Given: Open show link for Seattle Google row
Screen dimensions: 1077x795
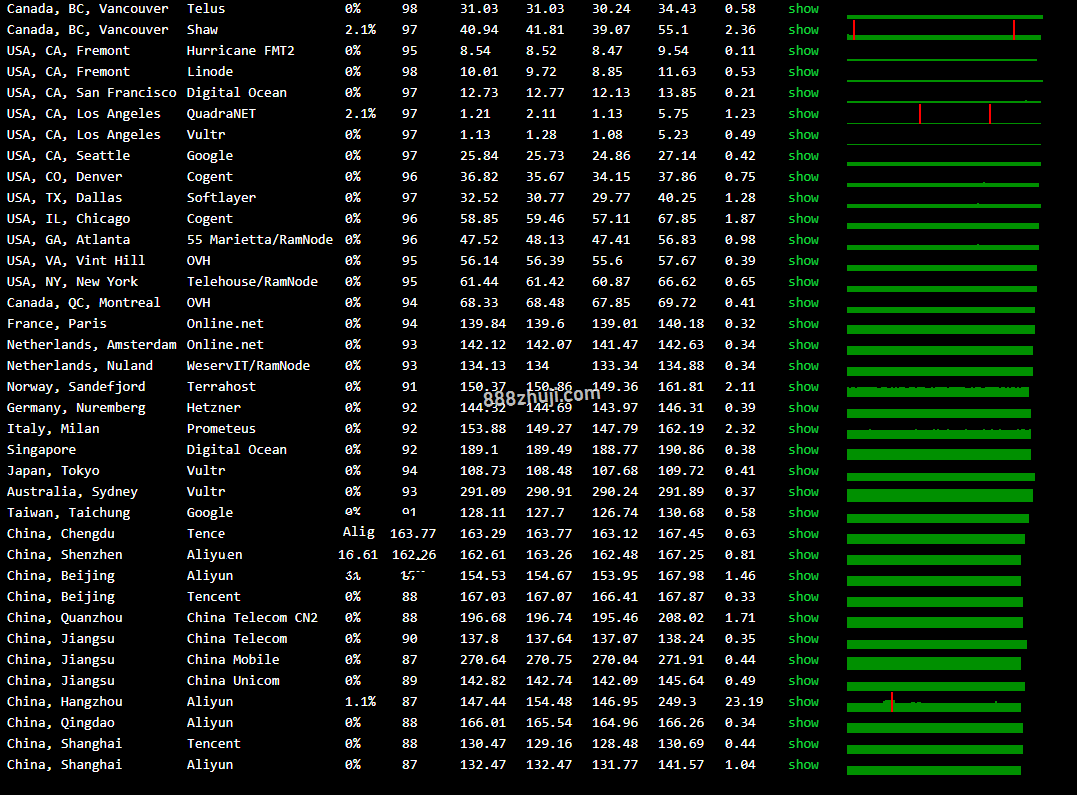Looking at the screenshot, I should coord(803,156).
